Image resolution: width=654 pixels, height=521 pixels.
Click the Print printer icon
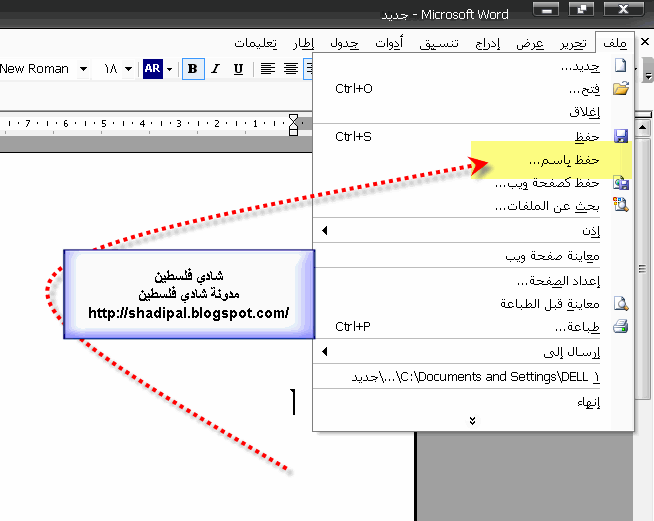coord(621,326)
